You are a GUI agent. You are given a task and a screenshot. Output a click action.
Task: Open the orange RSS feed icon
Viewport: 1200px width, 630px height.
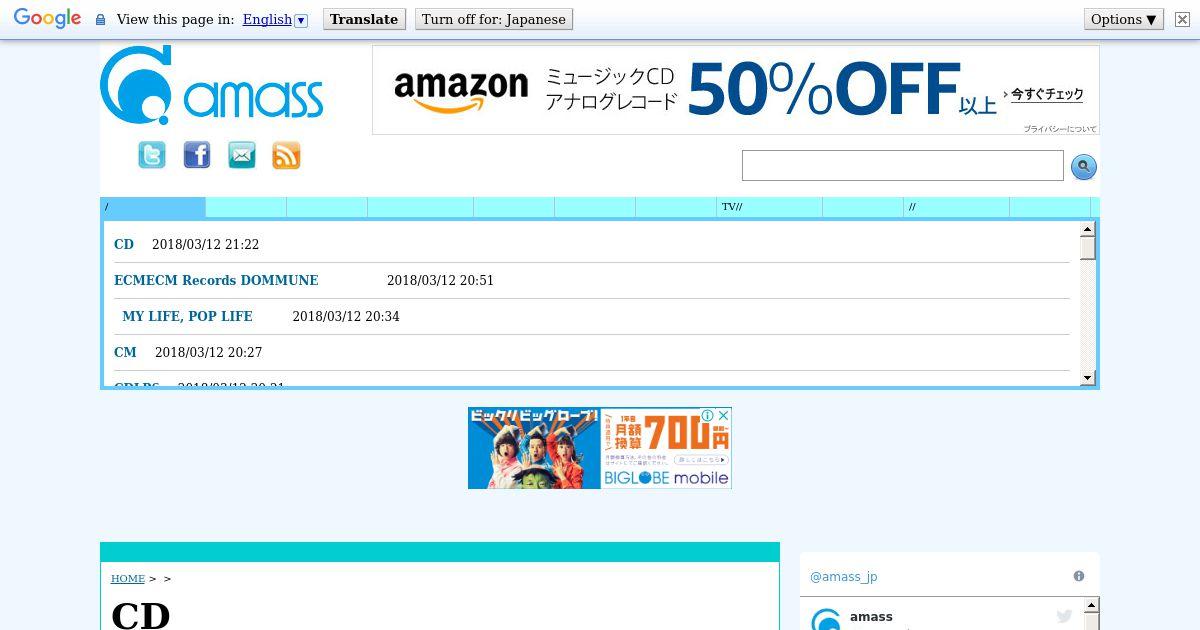pos(286,155)
